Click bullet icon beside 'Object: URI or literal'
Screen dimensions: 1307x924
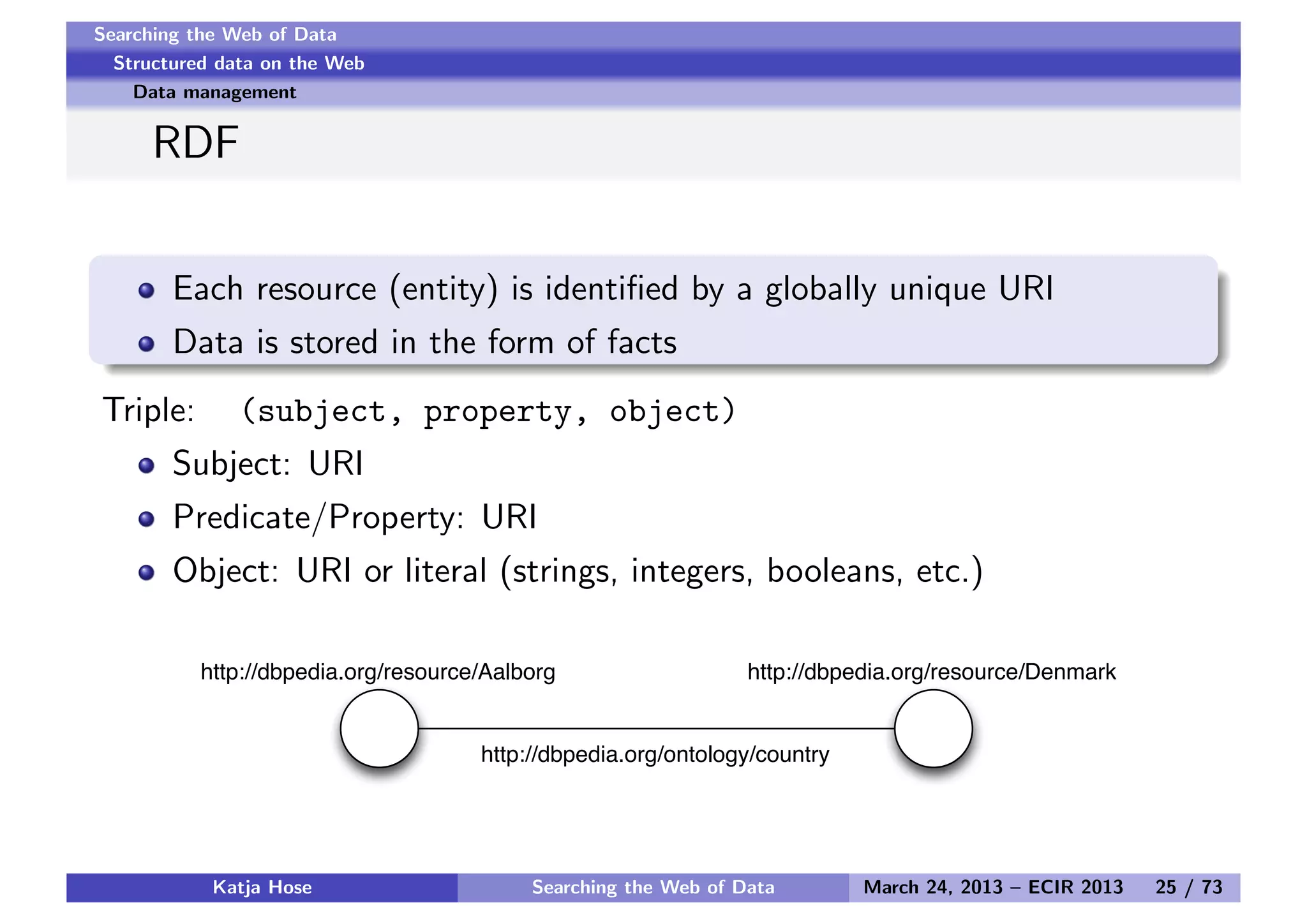(x=146, y=572)
